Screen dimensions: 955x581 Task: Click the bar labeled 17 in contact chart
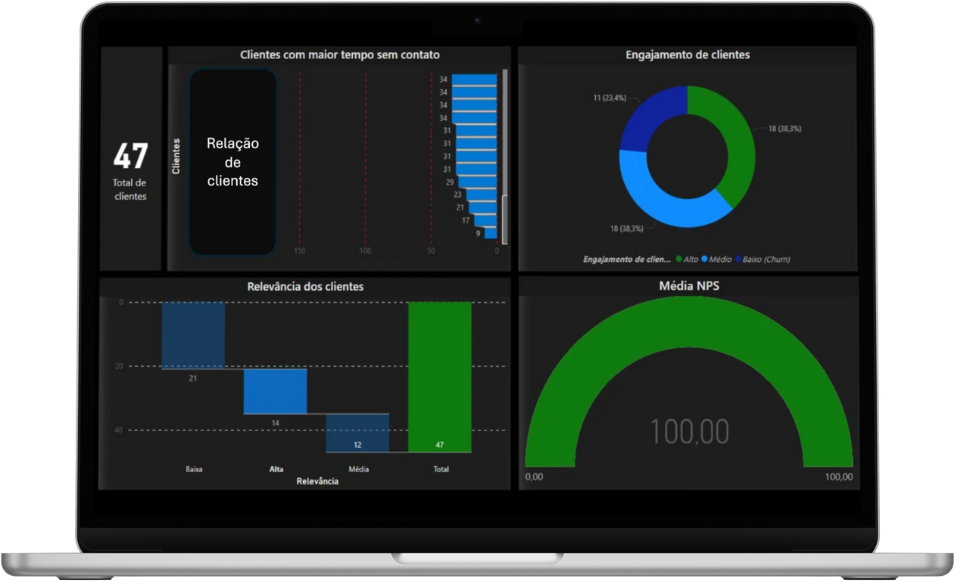[x=486, y=220]
